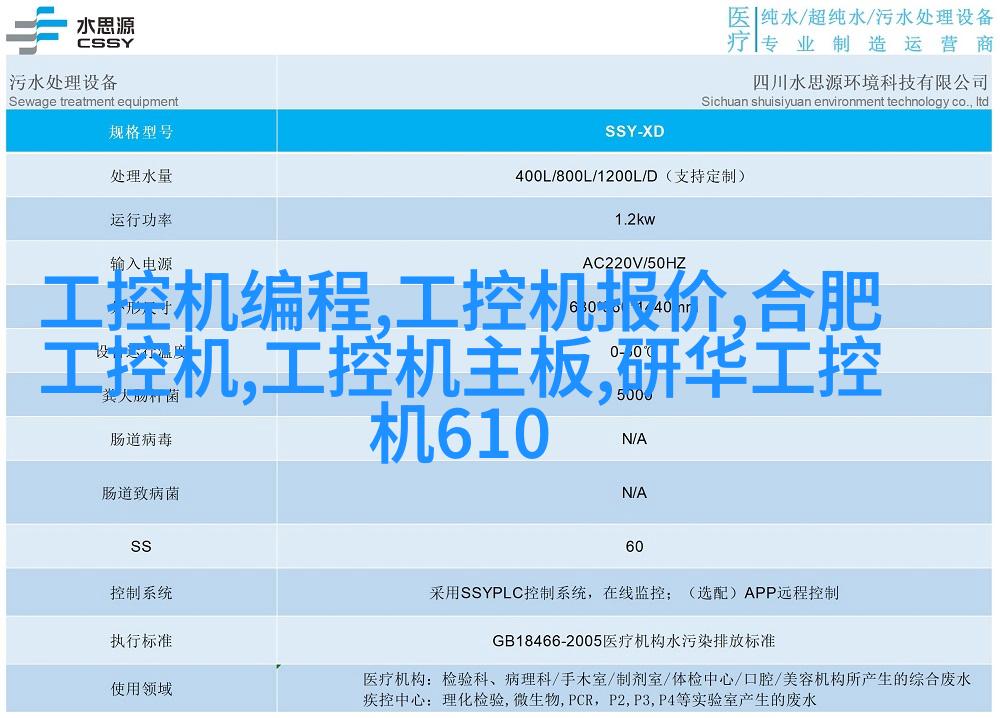Image resolution: width=1000 pixels, height=718 pixels.
Task: Select the "污水处理设备" heading text
Action: point(63,82)
